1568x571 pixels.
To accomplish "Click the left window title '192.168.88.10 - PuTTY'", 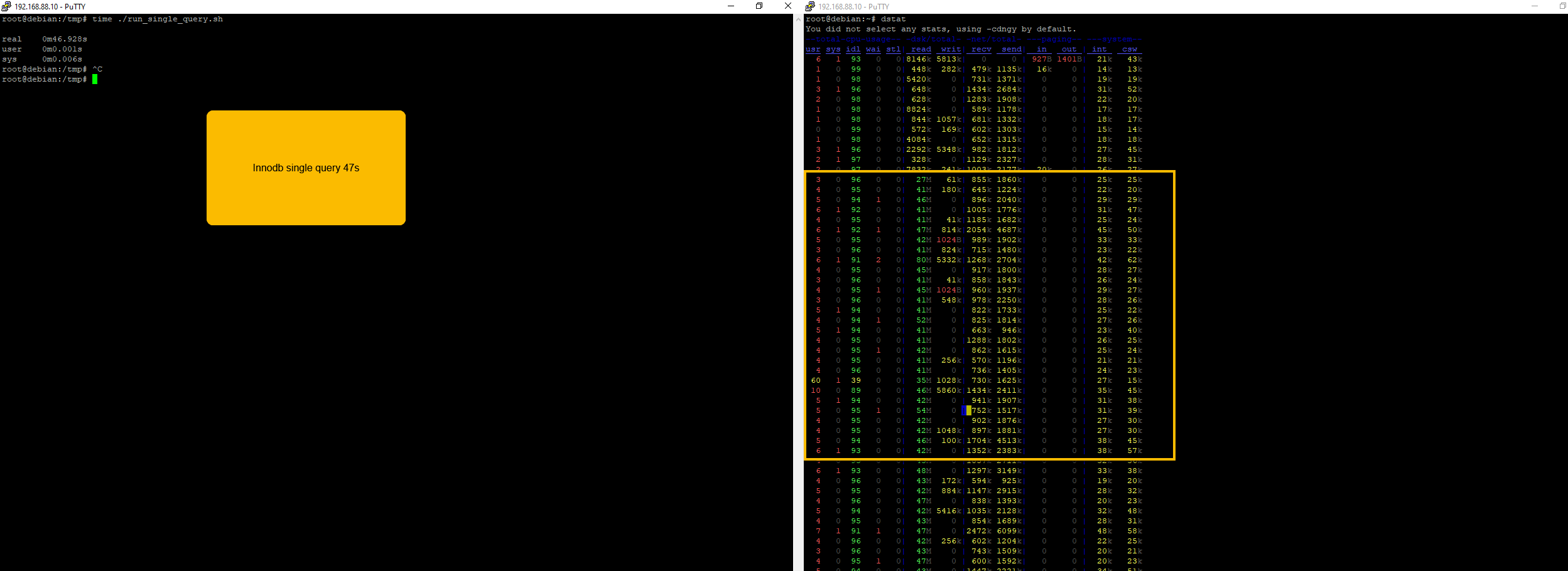I will [x=50, y=6].
